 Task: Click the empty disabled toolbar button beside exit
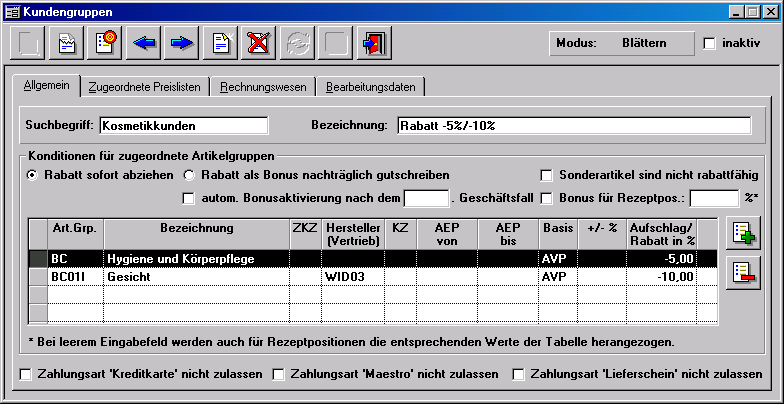[336, 43]
